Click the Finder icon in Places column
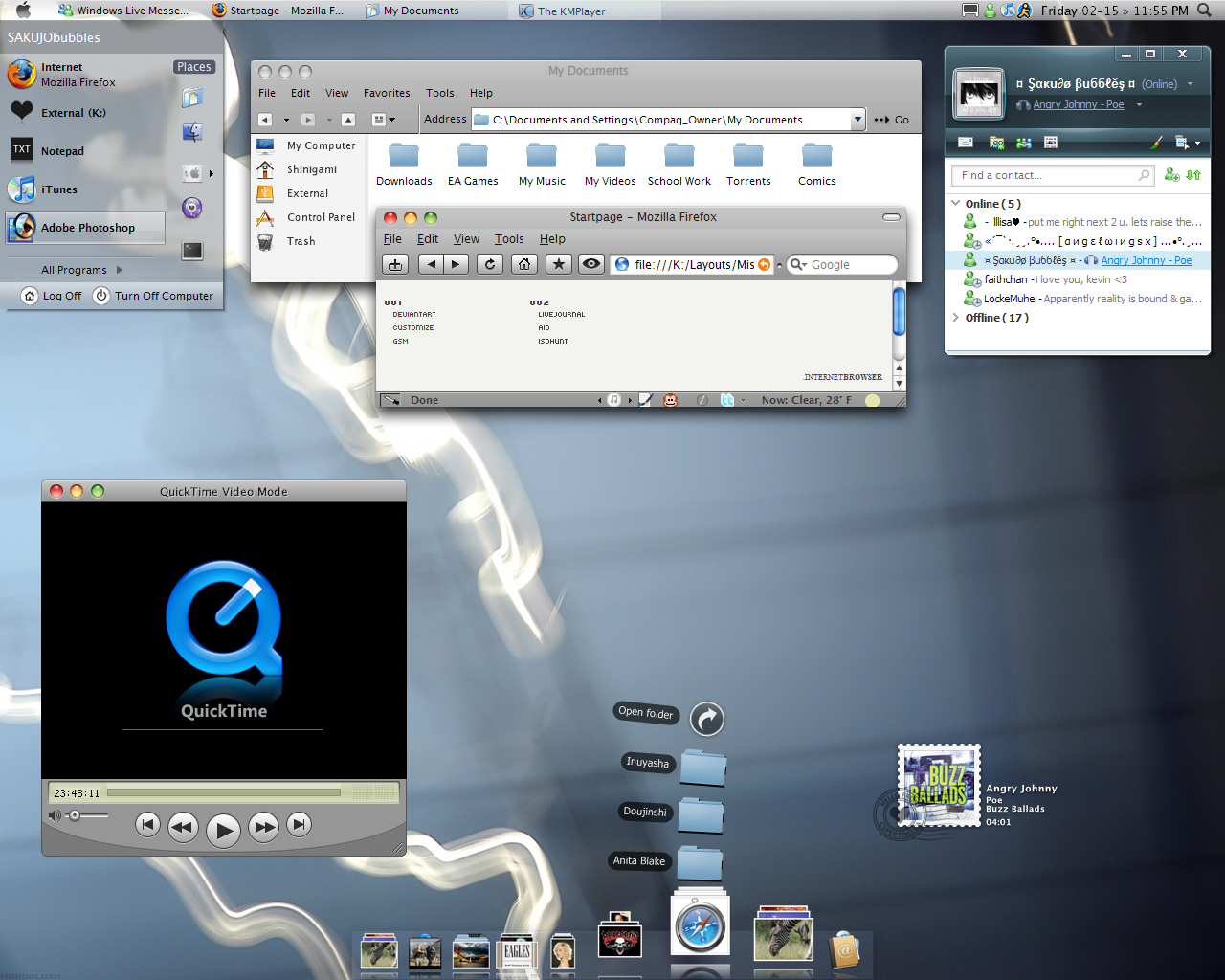The width and height of the screenshot is (1225, 980). pyautogui.click(x=192, y=131)
